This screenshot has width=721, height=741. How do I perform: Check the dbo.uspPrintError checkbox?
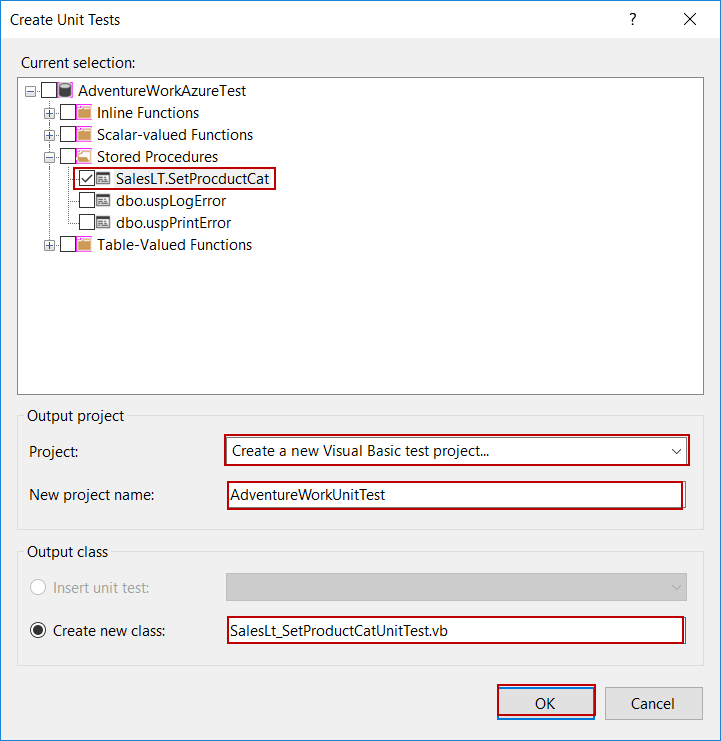[x=87, y=223]
